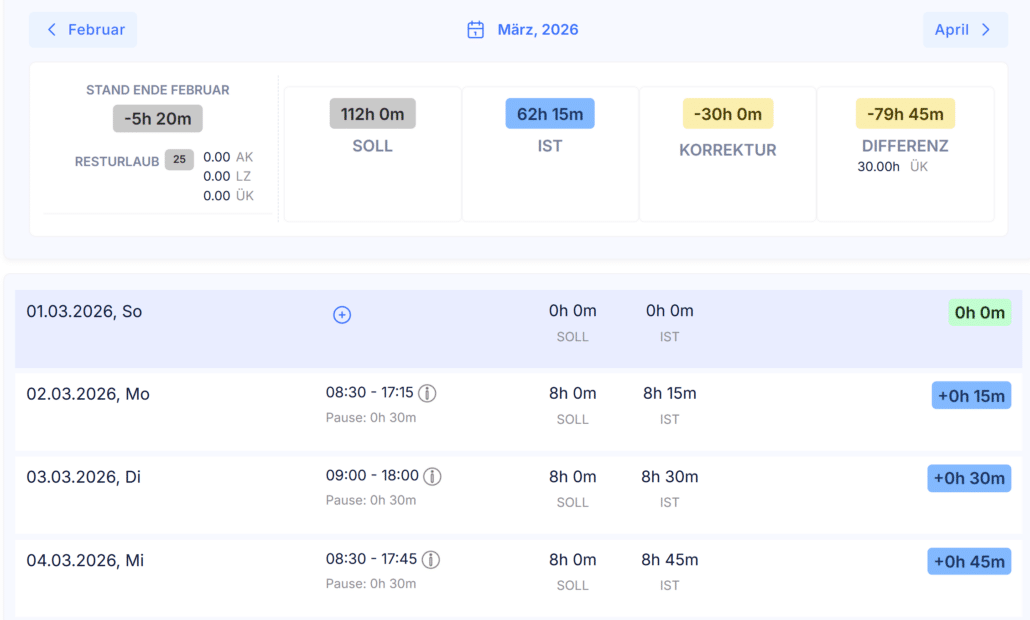This screenshot has height=620, width=1030.
Task: Click the +0h 30m badge on 03.03.2026
Action: (969, 478)
